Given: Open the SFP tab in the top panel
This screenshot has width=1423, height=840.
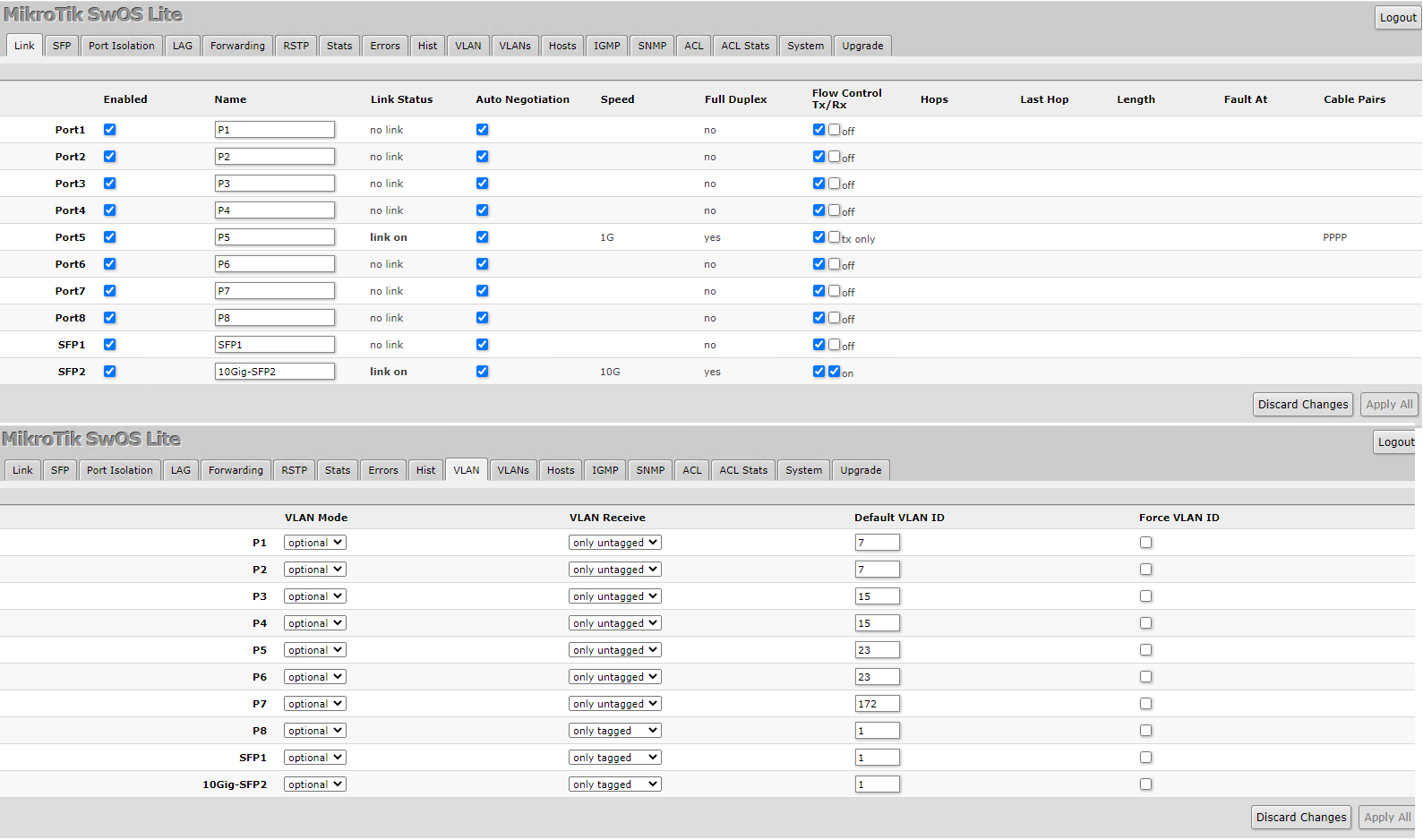Looking at the screenshot, I should (62, 46).
